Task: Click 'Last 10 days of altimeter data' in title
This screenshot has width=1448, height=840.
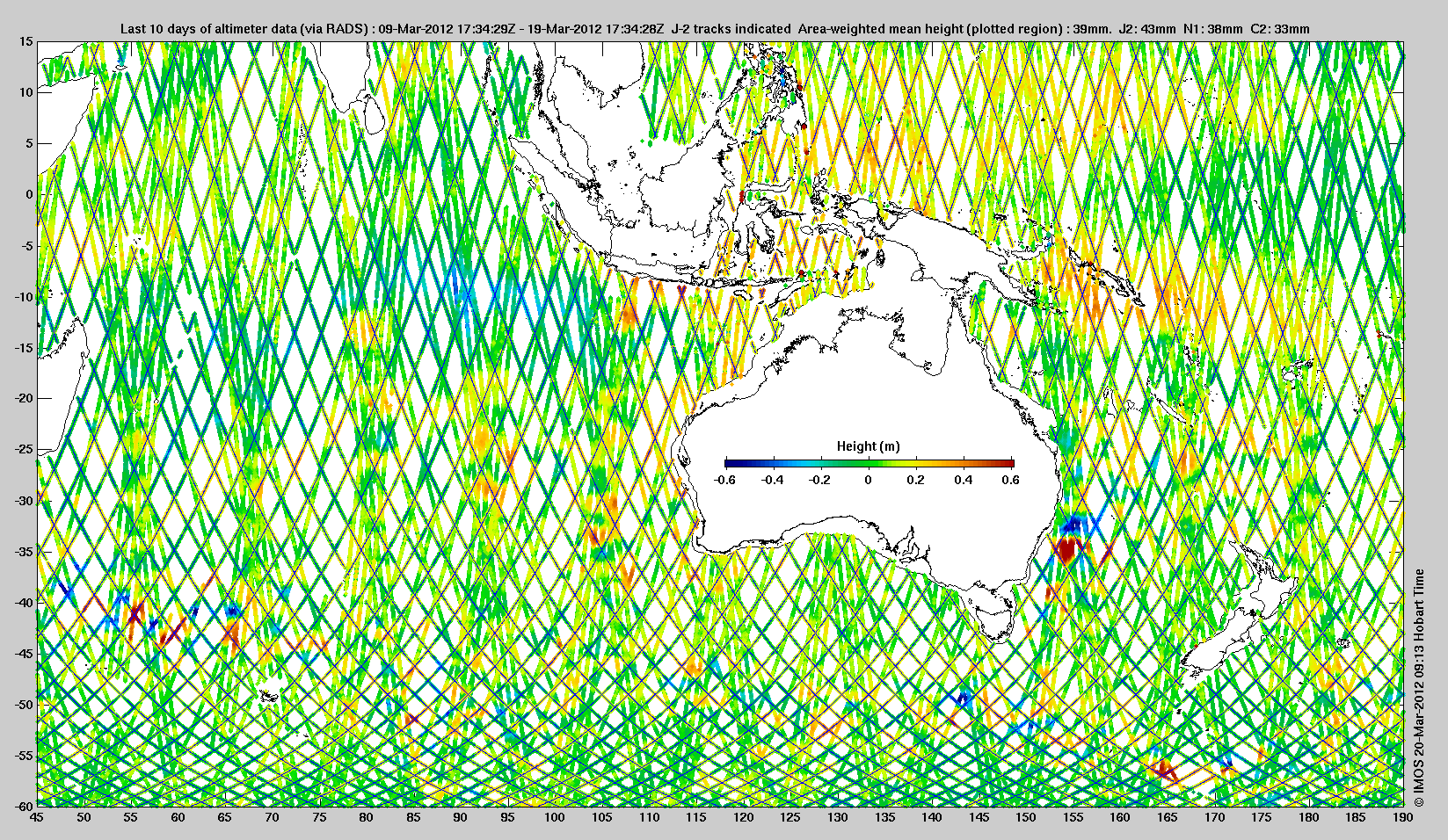Action: 208,29
